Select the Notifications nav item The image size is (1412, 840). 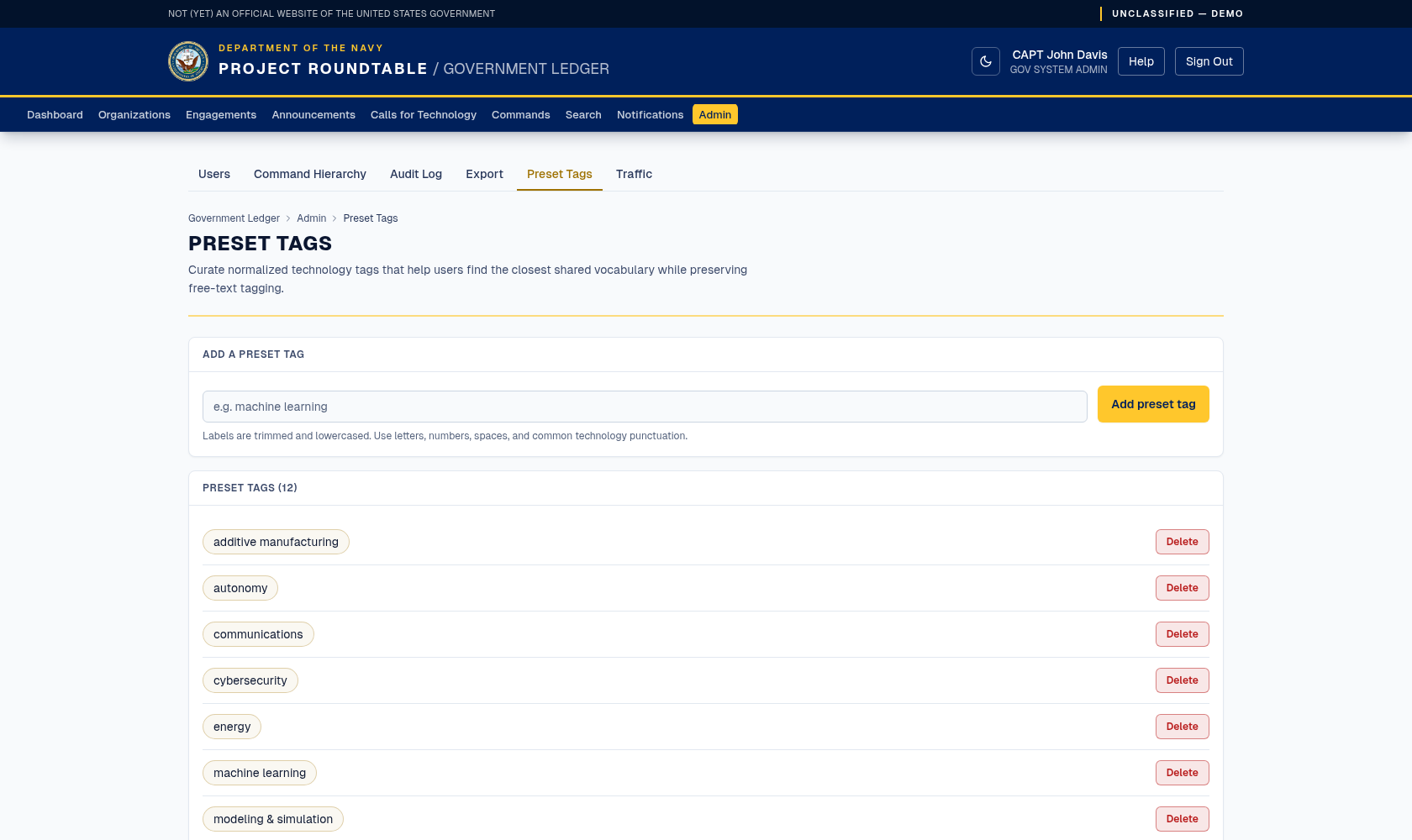coord(651,115)
